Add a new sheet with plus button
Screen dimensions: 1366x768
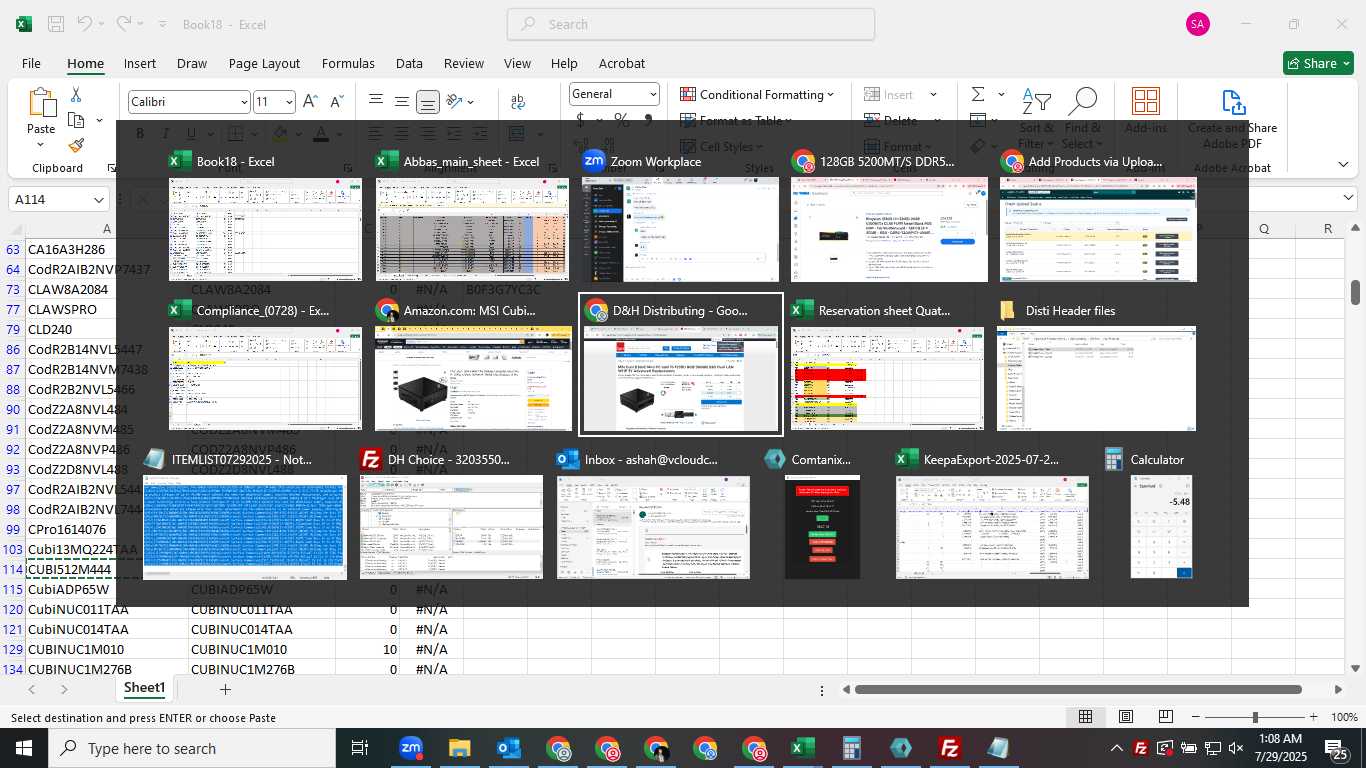(225, 689)
